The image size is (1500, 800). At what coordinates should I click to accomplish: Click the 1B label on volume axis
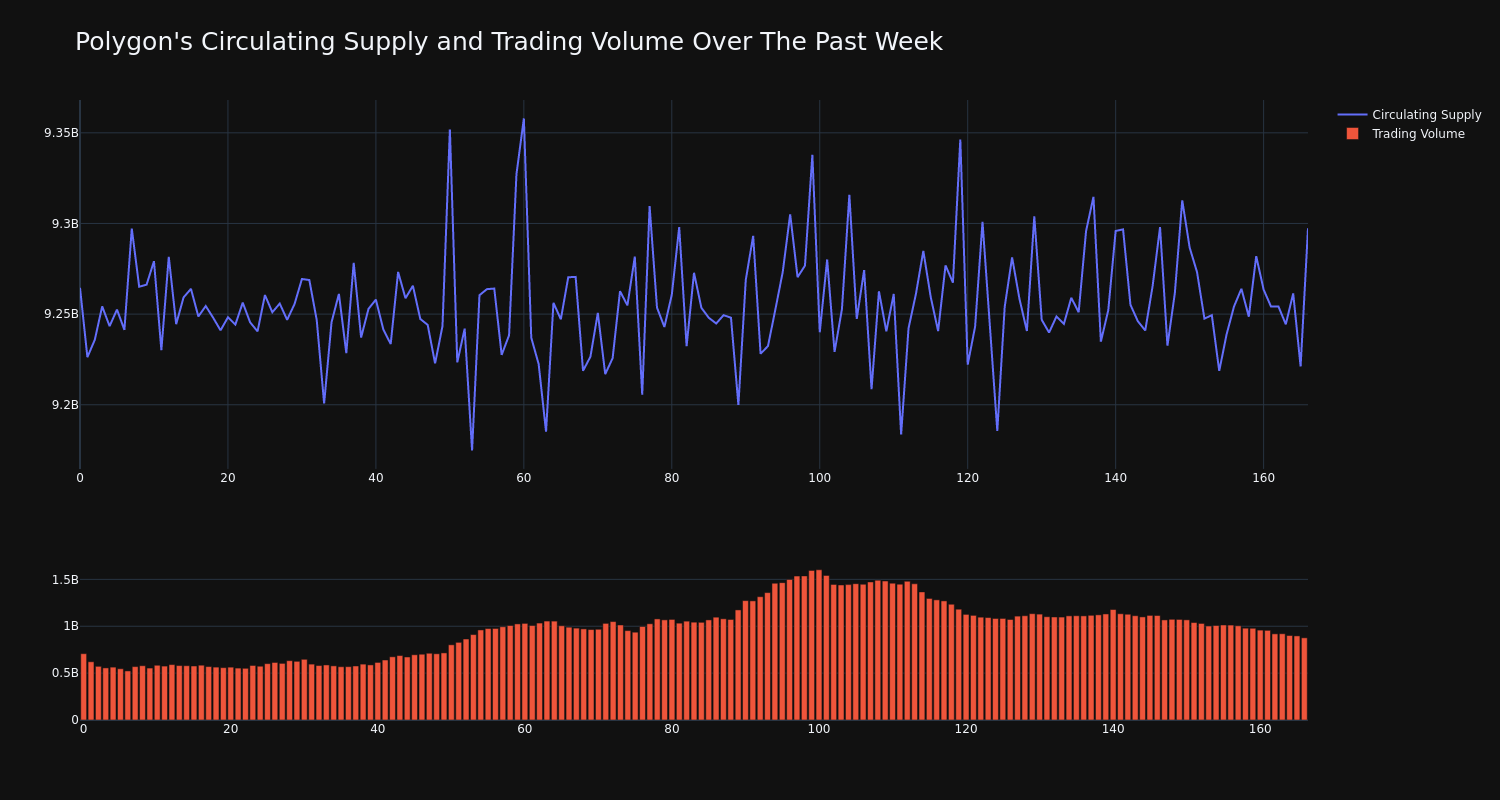[x=71, y=626]
